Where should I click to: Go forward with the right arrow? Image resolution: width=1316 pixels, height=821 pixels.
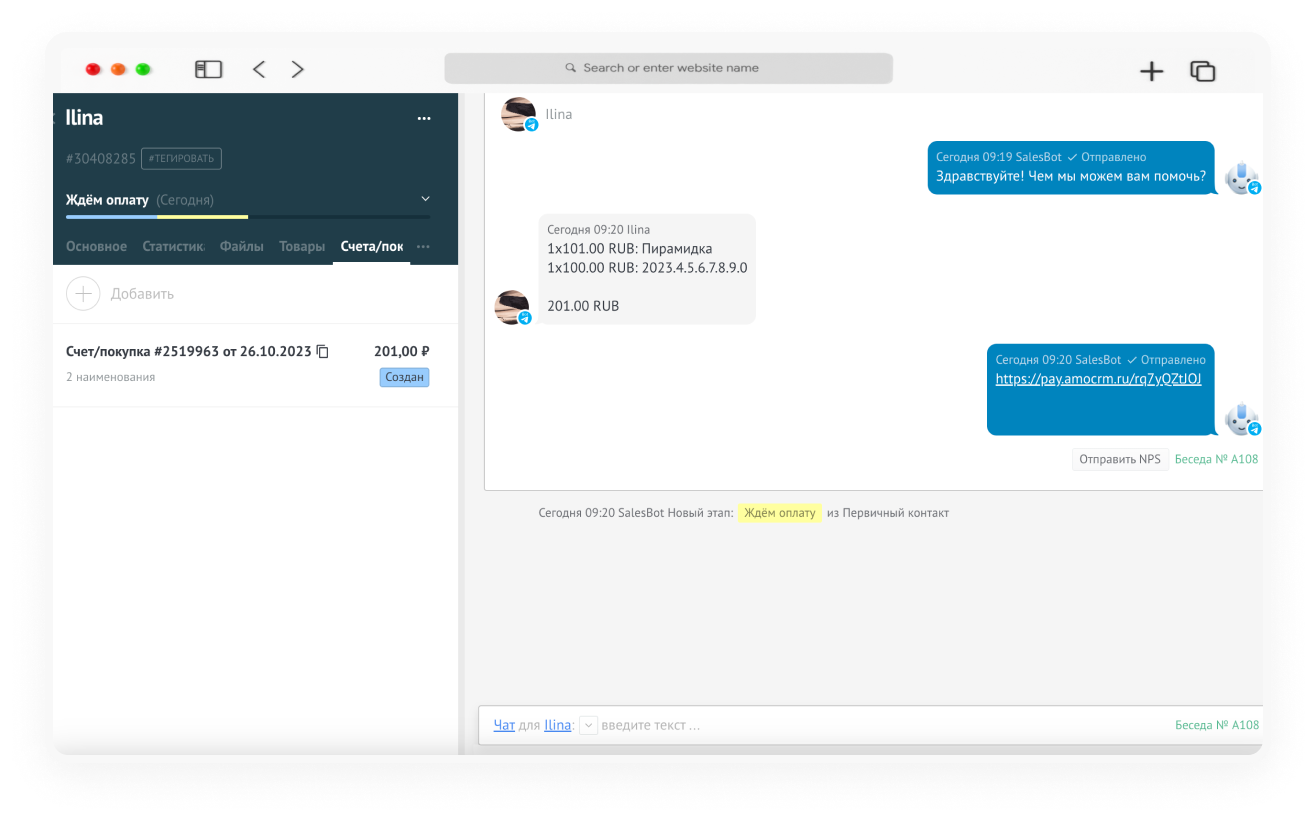(297, 69)
